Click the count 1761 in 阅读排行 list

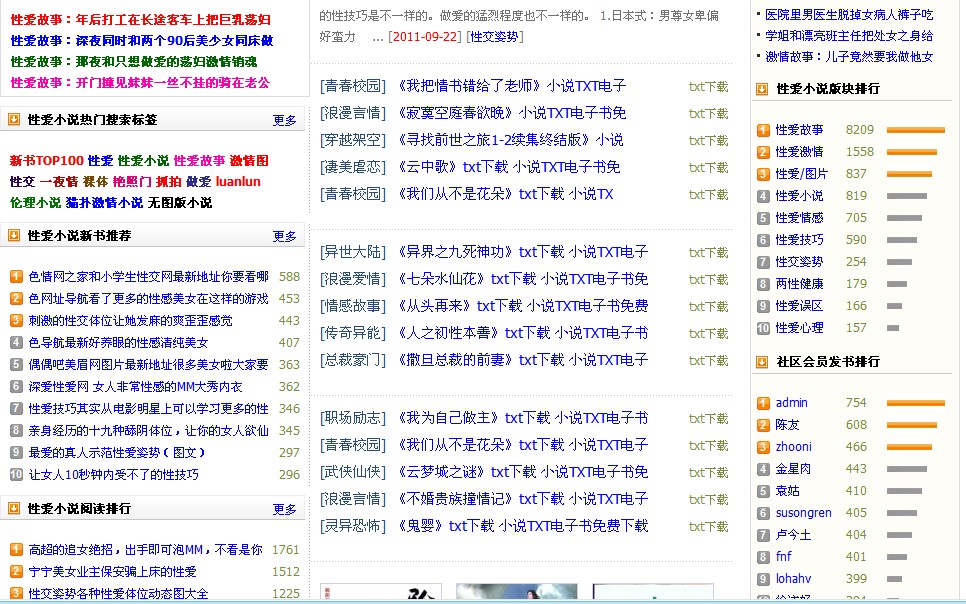(286, 550)
